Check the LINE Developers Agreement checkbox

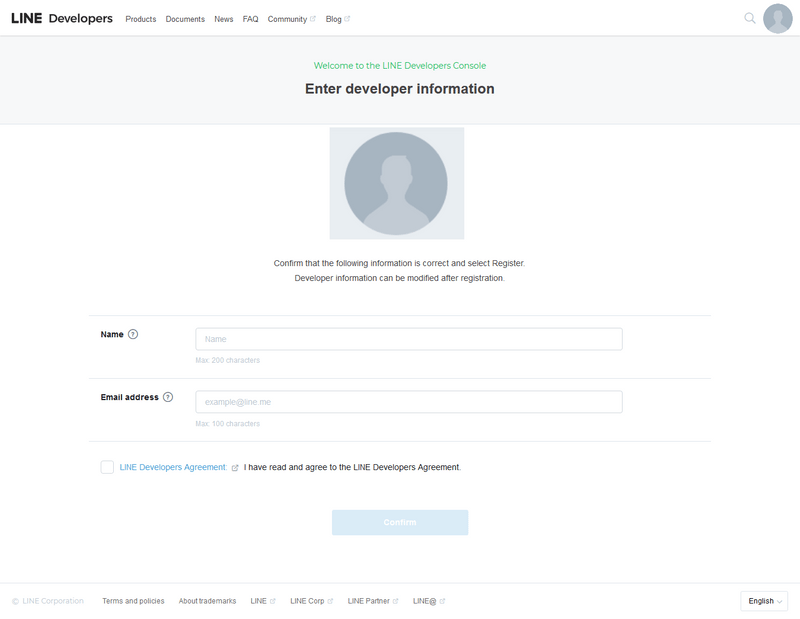pos(107,467)
